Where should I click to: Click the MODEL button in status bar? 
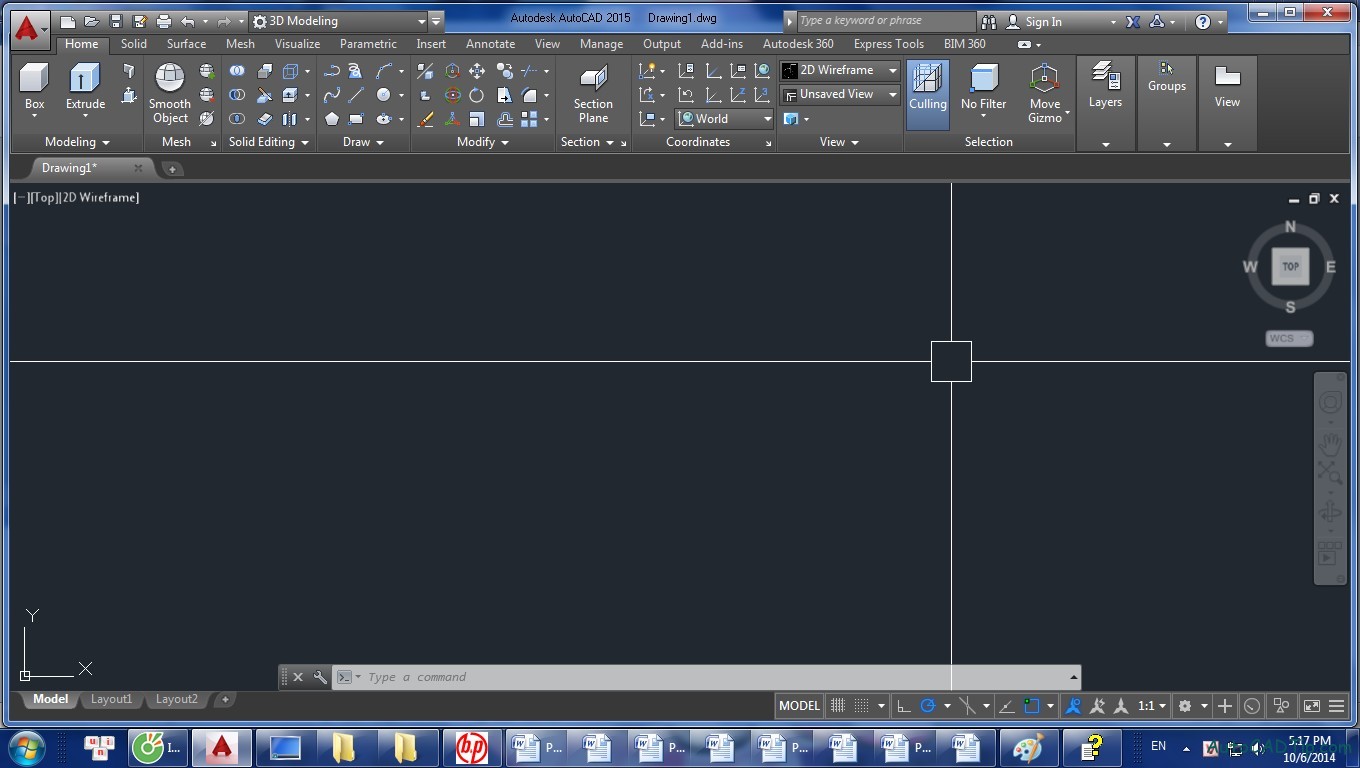799,706
